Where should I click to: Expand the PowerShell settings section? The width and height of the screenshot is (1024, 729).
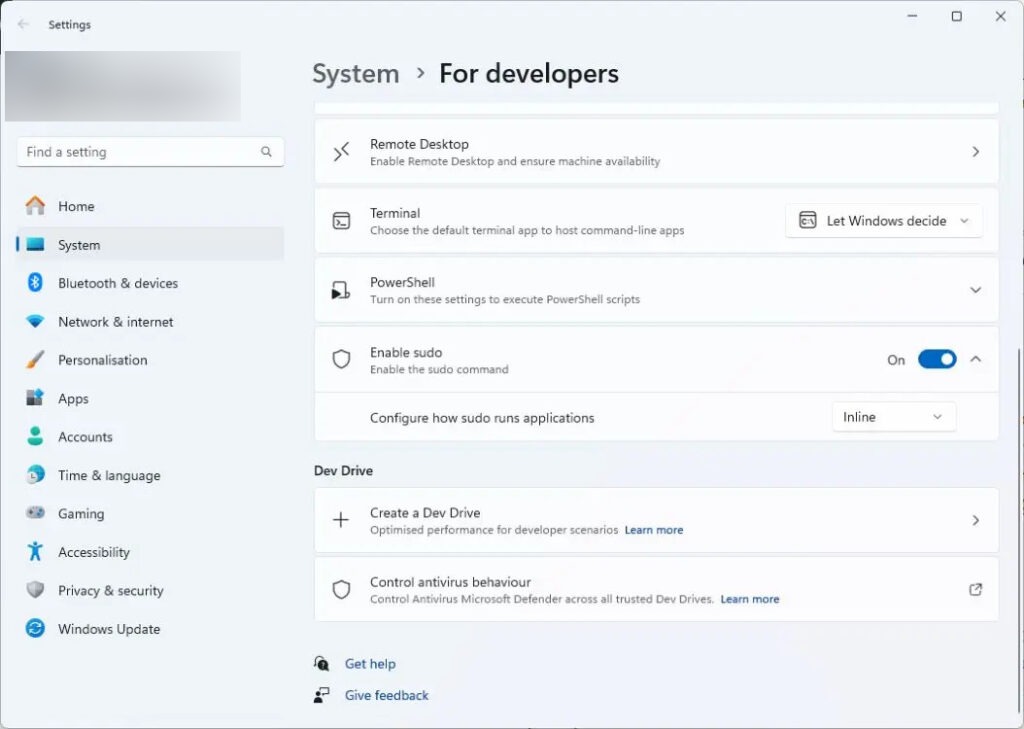[x=975, y=290]
